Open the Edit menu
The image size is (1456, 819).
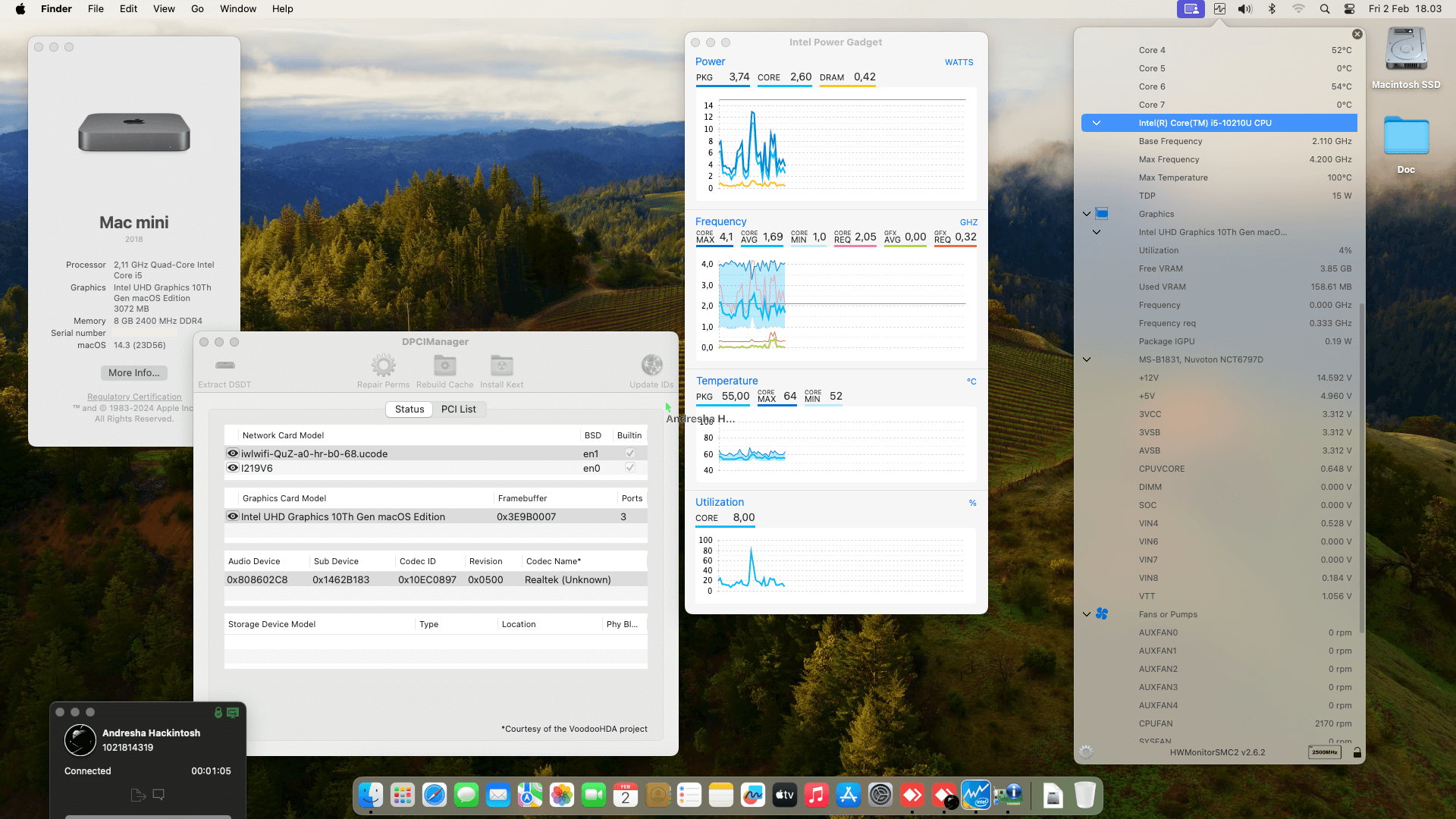click(x=128, y=9)
